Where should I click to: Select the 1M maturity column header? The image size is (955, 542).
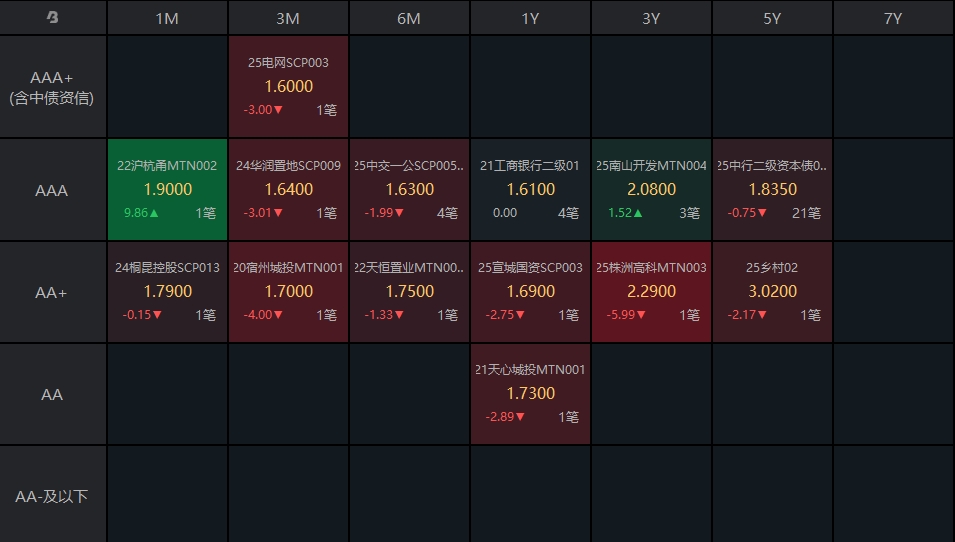(167, 18)
